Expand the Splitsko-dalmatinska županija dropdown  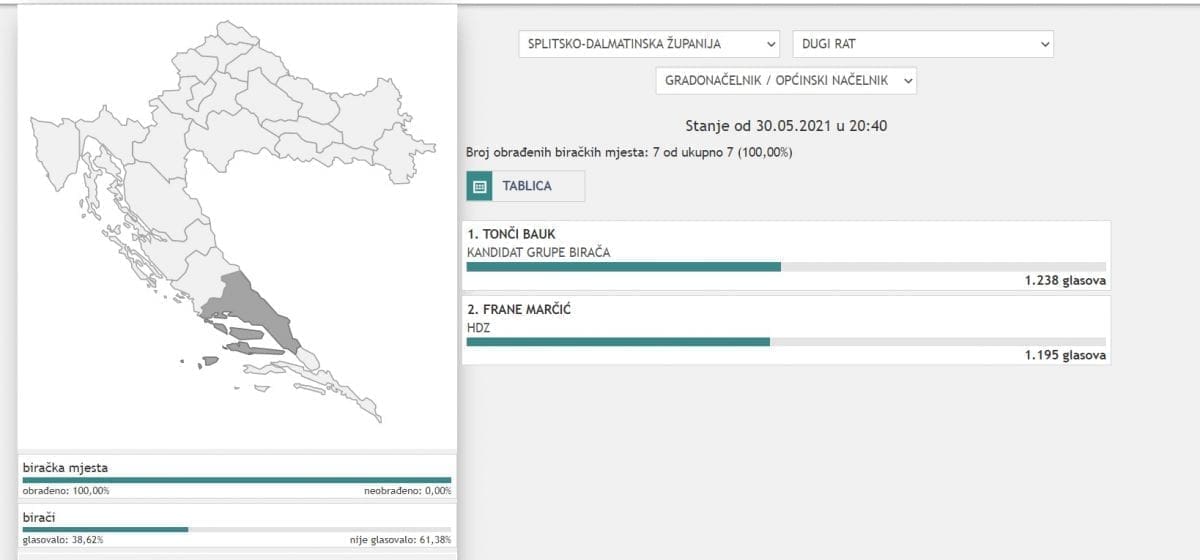tap(649, 44)
